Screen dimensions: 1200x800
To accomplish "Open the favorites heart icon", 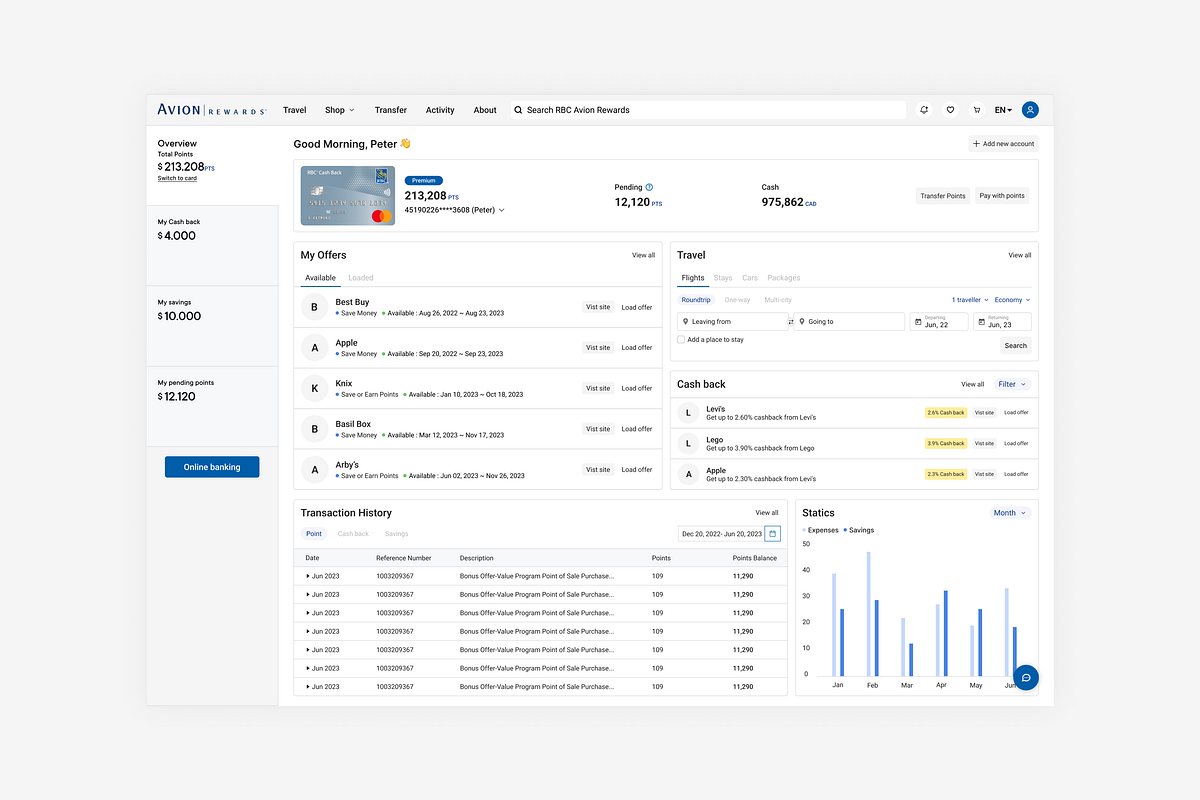I will [x=950, y=110].
